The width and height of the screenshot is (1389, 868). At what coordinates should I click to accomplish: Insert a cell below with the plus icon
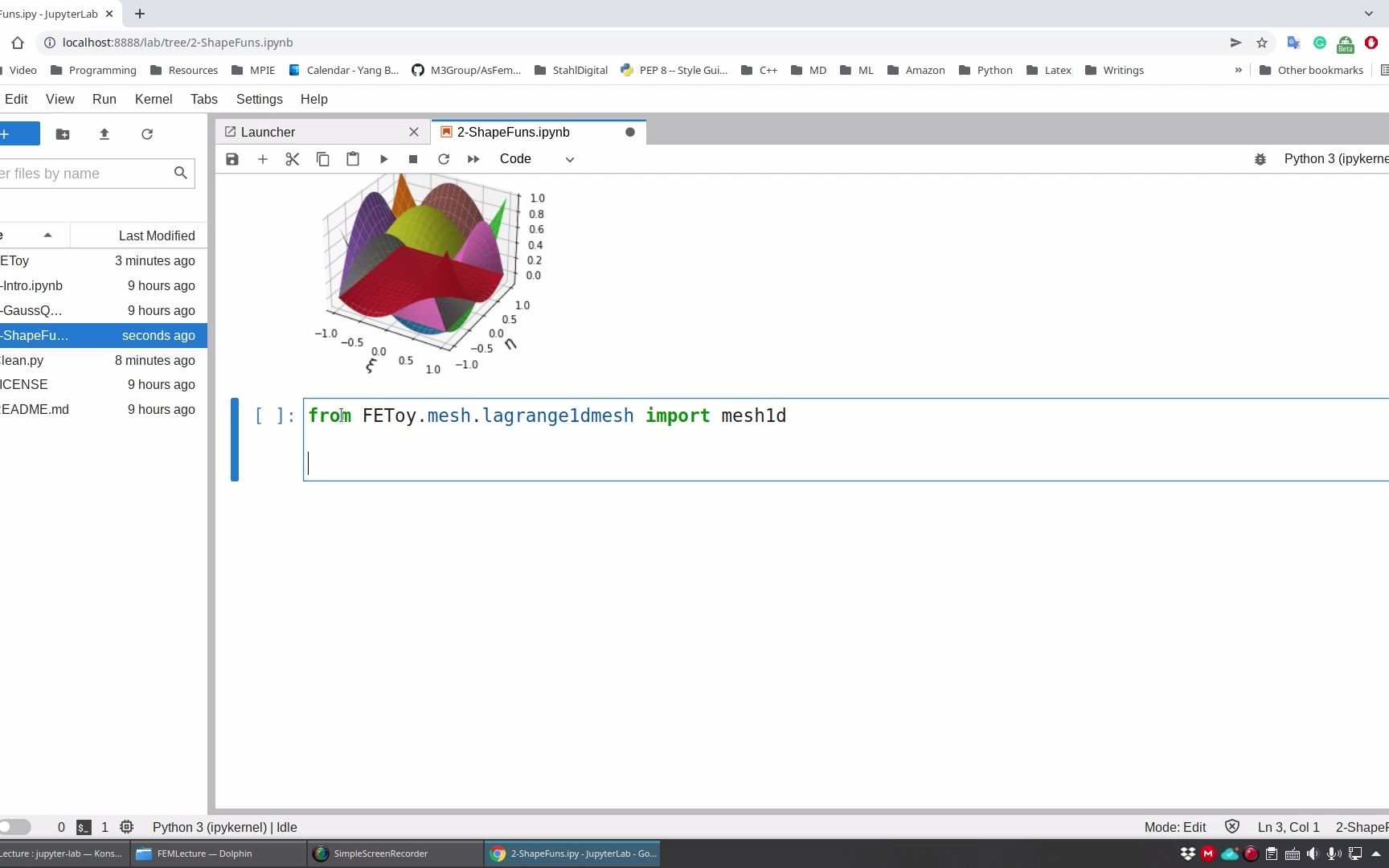click(x=262, y=159)
